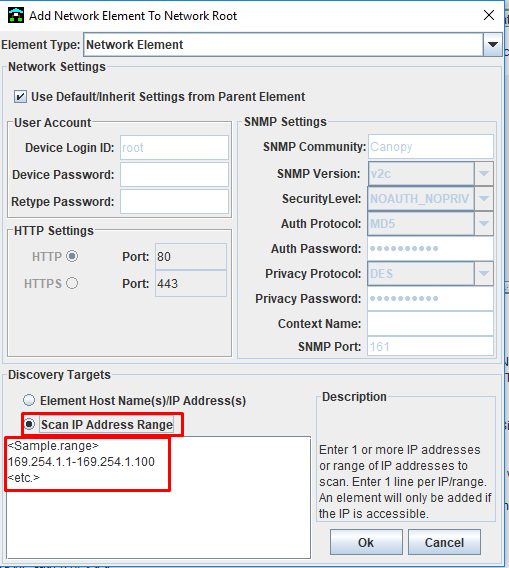509x568 pixels.
Task: Open the Element Type dropdown
Action: point(492,45)
